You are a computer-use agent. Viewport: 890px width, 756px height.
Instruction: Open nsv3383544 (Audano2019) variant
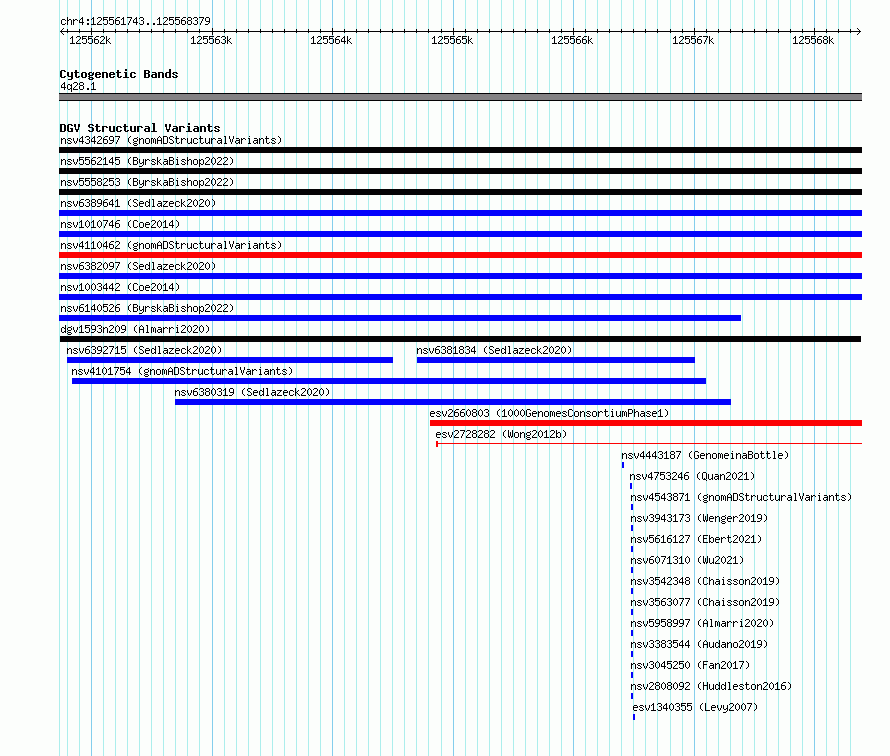click(699, 644)
